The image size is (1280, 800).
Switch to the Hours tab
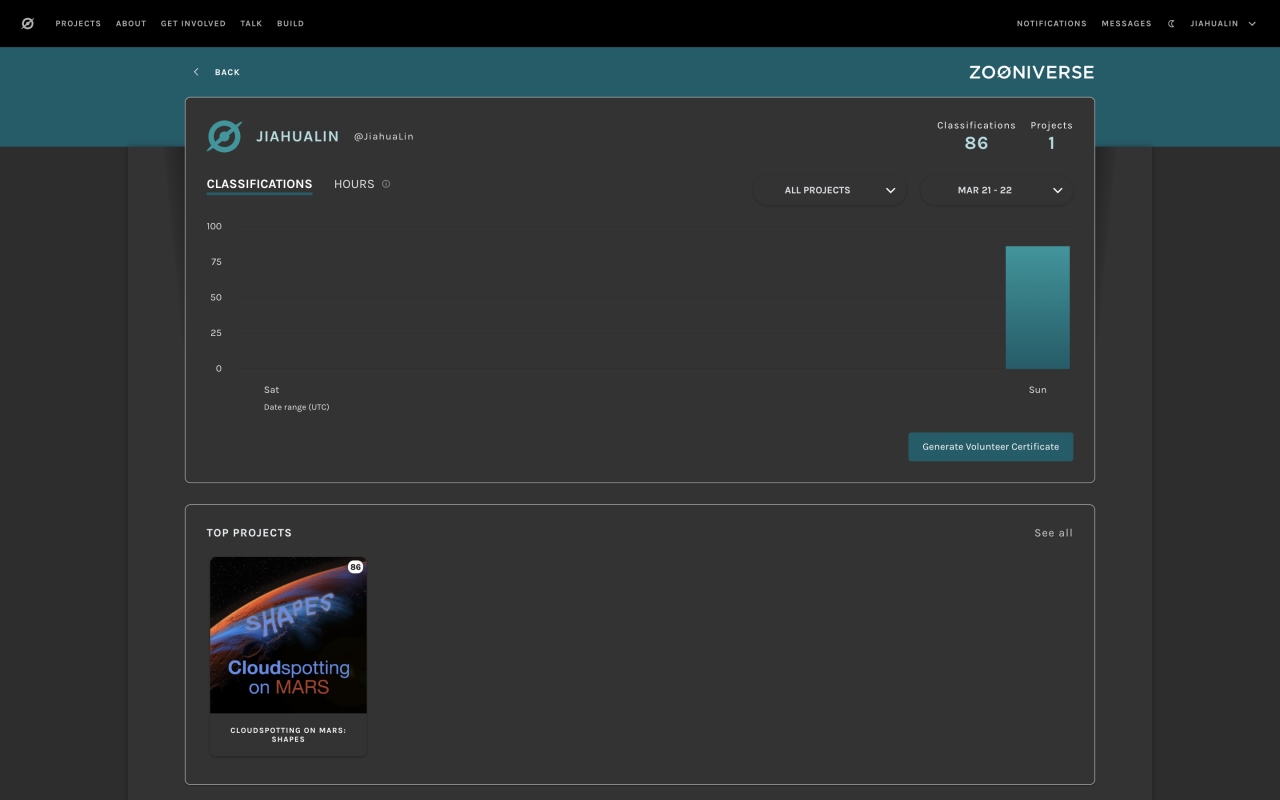(x=354, y=184)
